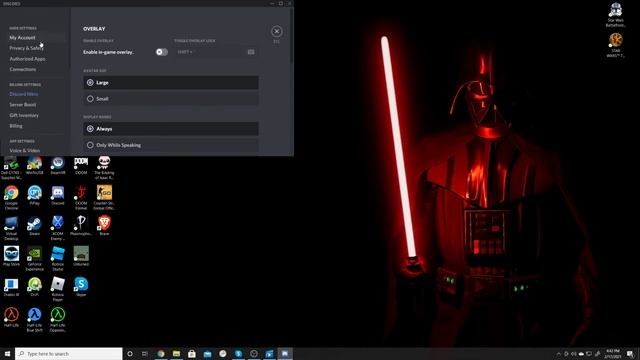This screenshot has width=640, height=360.
Task: Select the Small avatar size option
Action: pos(171,99)
